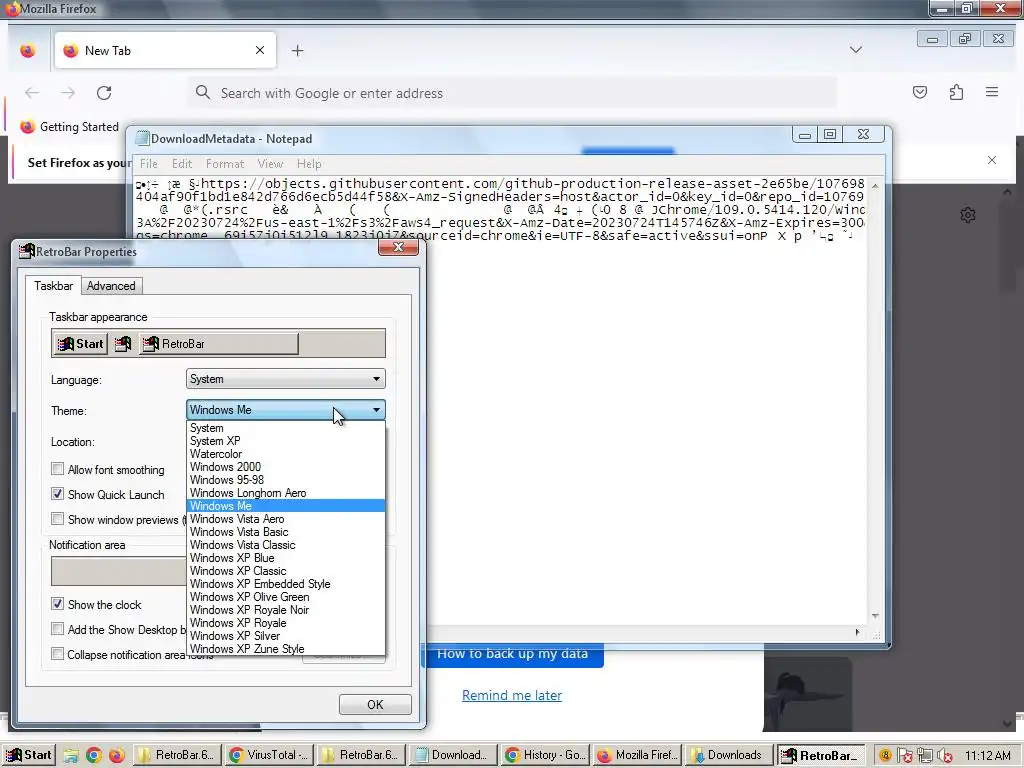Collapse the Theme dropdown arrow

coord(376,410)
